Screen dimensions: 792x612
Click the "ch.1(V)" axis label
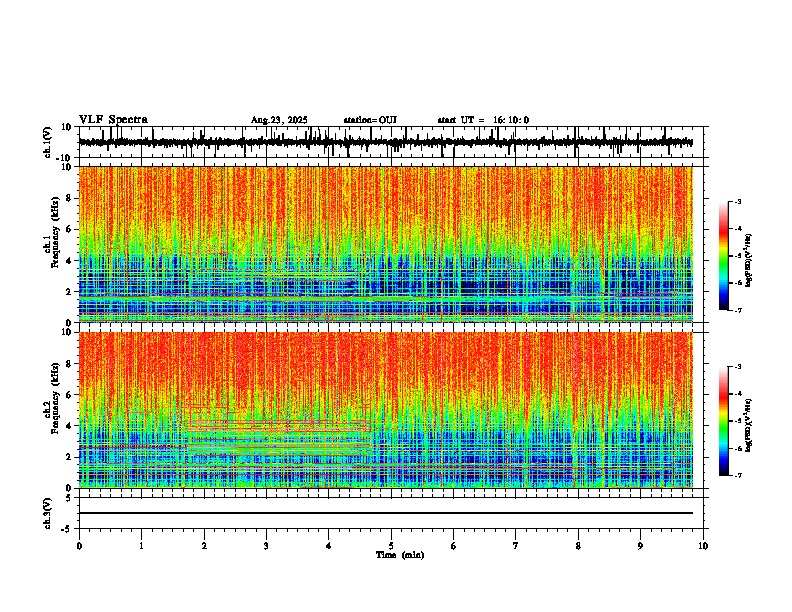click(x=48, y=142)
